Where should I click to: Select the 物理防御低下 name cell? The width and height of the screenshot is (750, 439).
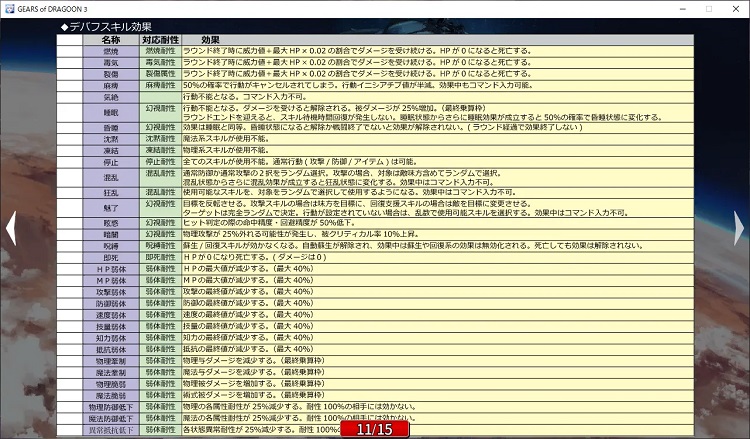111,407
